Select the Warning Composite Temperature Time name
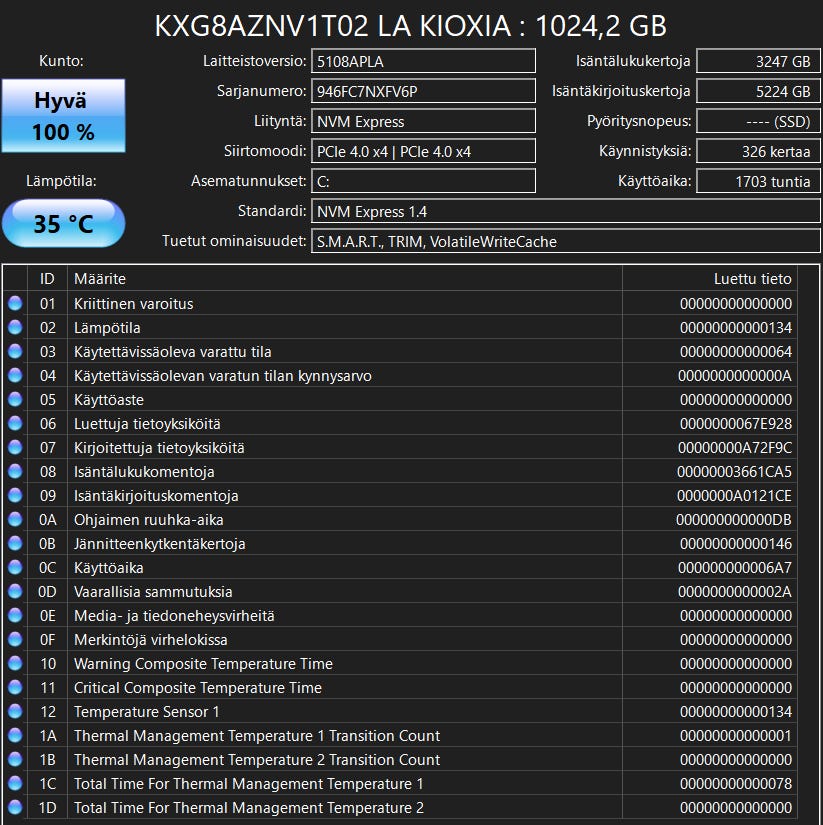 (x=203, y=663)
